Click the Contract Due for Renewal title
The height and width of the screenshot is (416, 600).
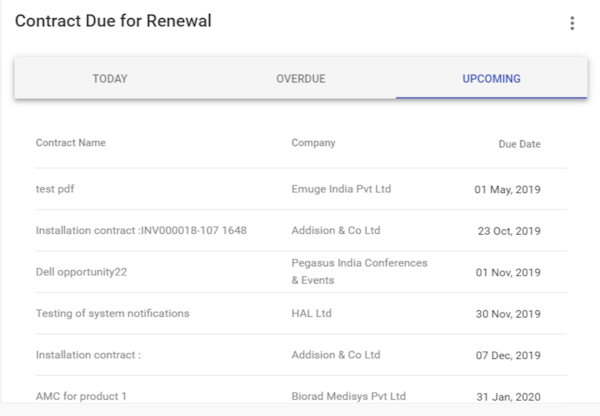click(x=113, y=21)
